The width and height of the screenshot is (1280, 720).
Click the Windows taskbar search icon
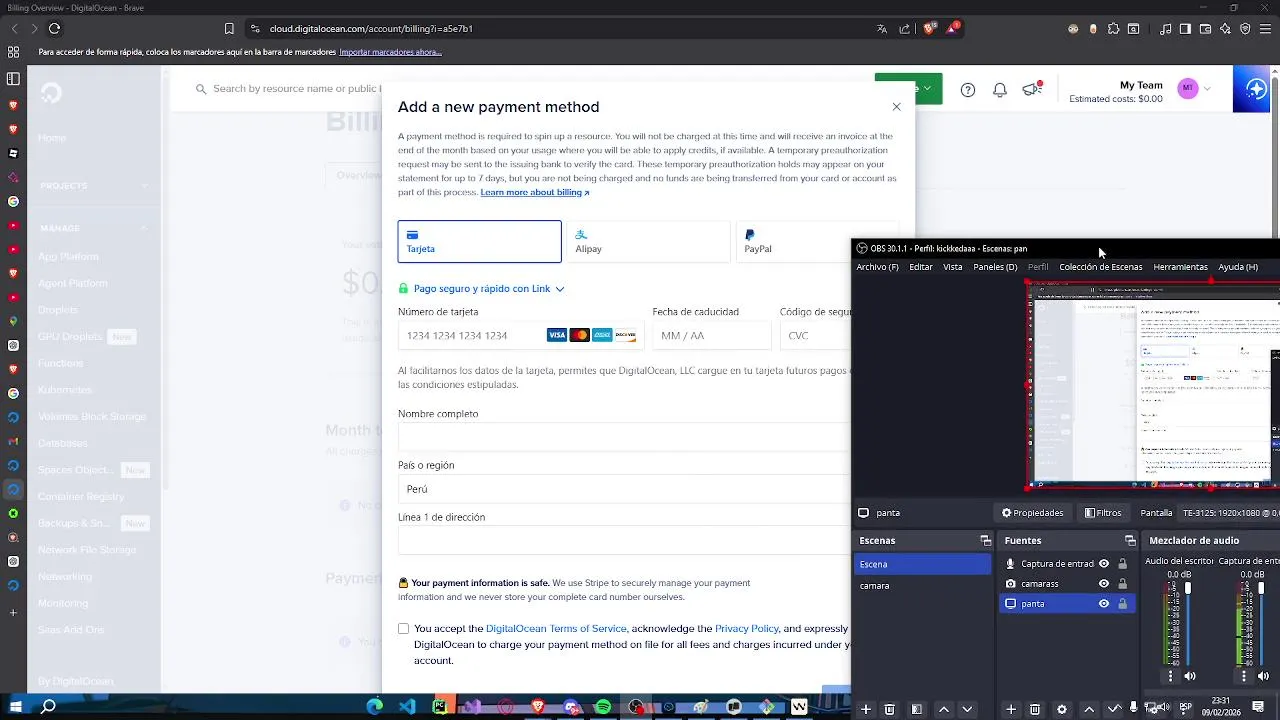(x=48, y=707)
